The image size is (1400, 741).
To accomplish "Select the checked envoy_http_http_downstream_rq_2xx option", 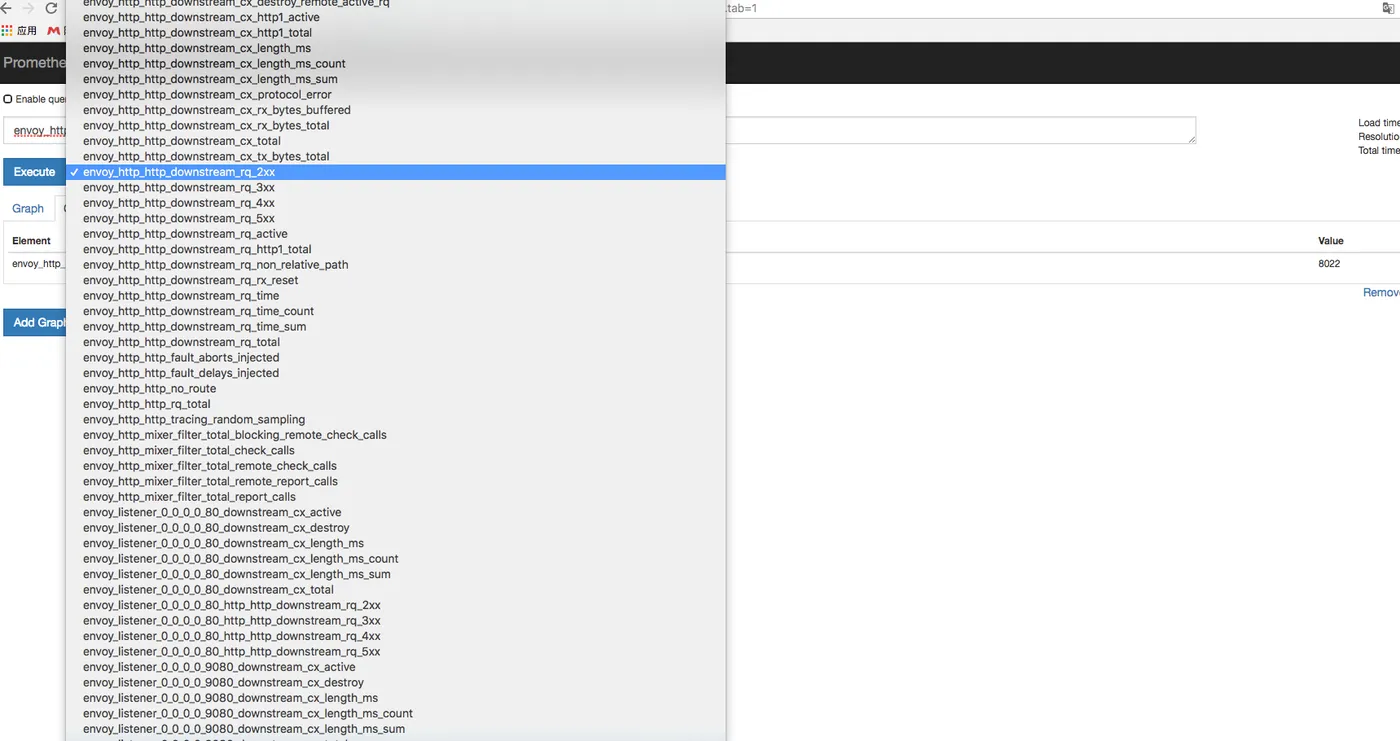I will (396, 172).
